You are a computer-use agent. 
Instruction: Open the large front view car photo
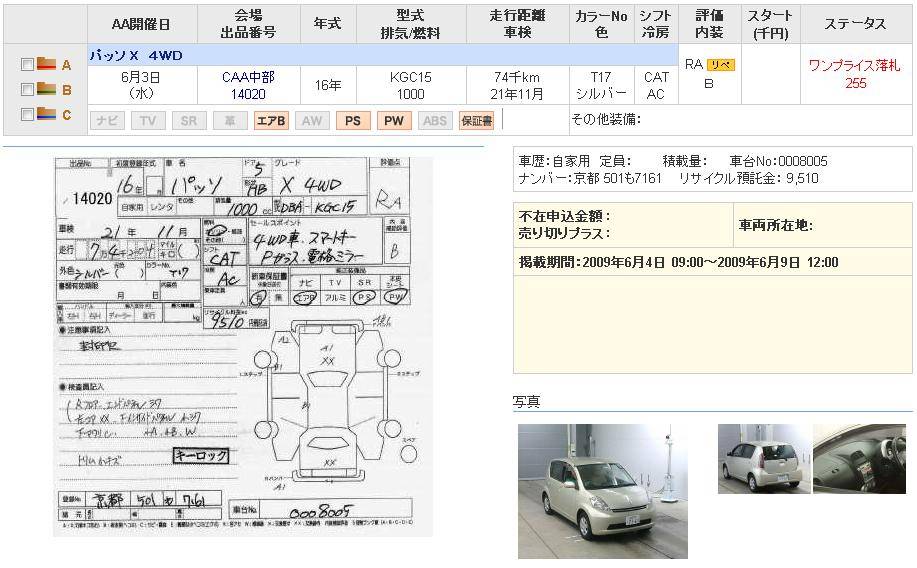[603, 491]
